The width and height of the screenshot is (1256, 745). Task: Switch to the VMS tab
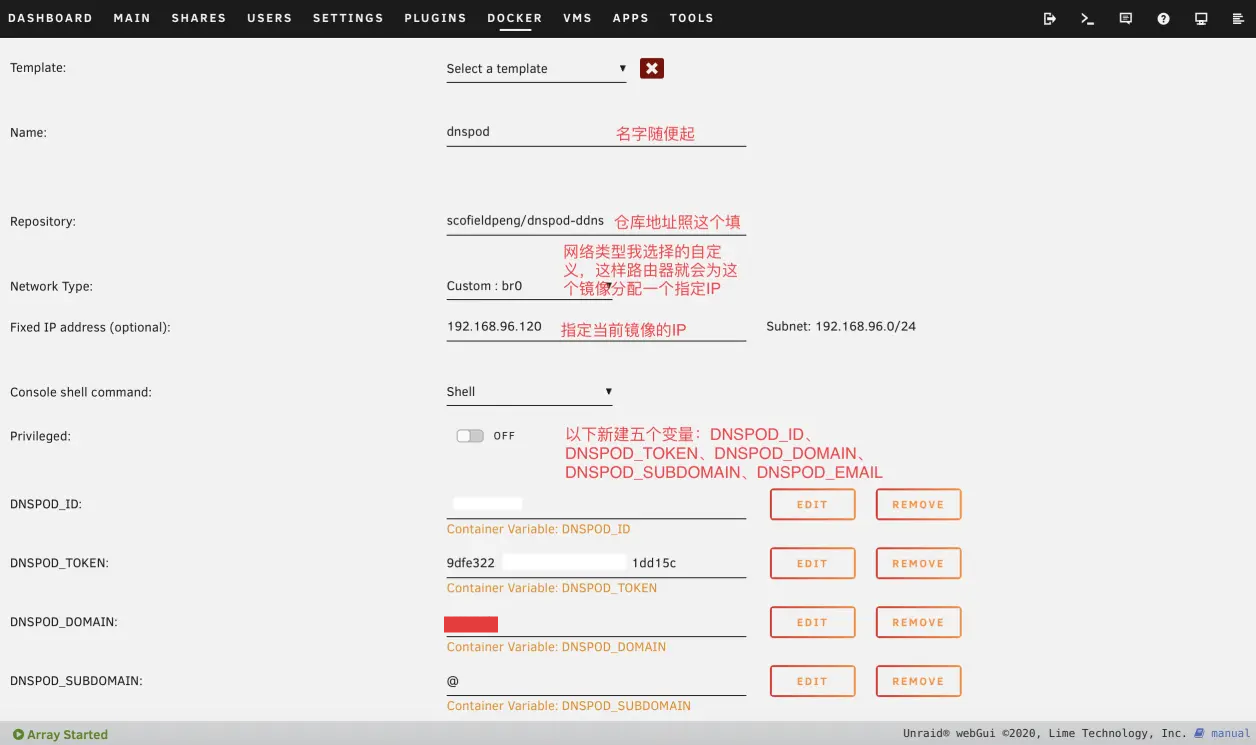578,18
